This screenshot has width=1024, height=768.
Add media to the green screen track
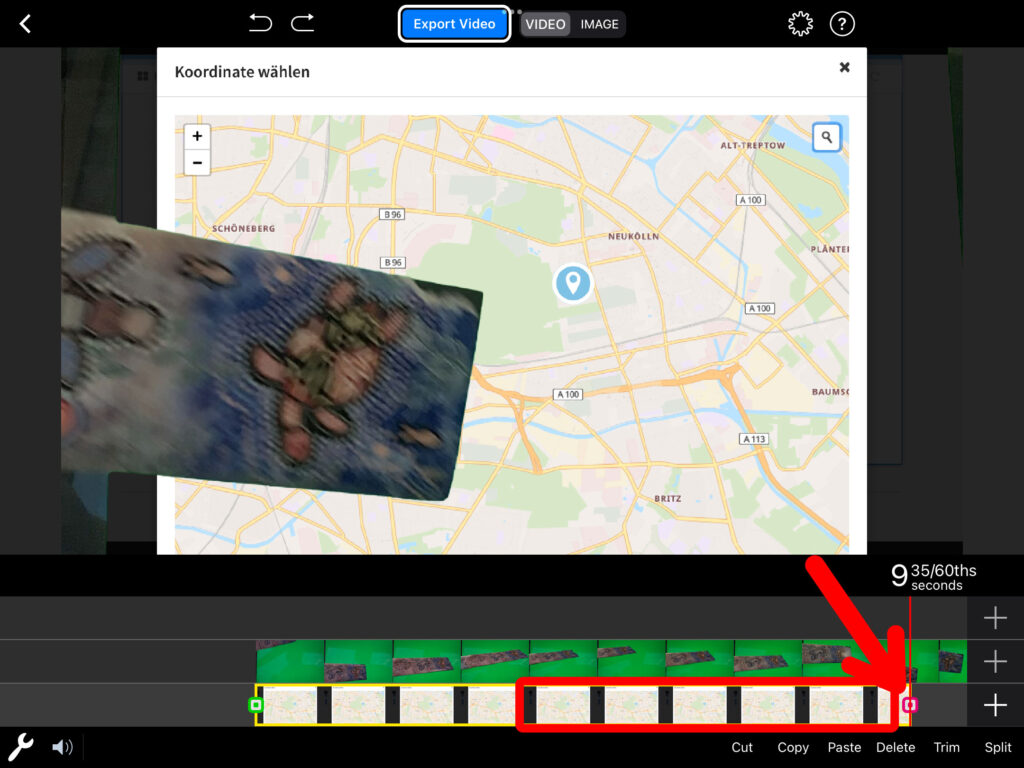coord(995,662)
